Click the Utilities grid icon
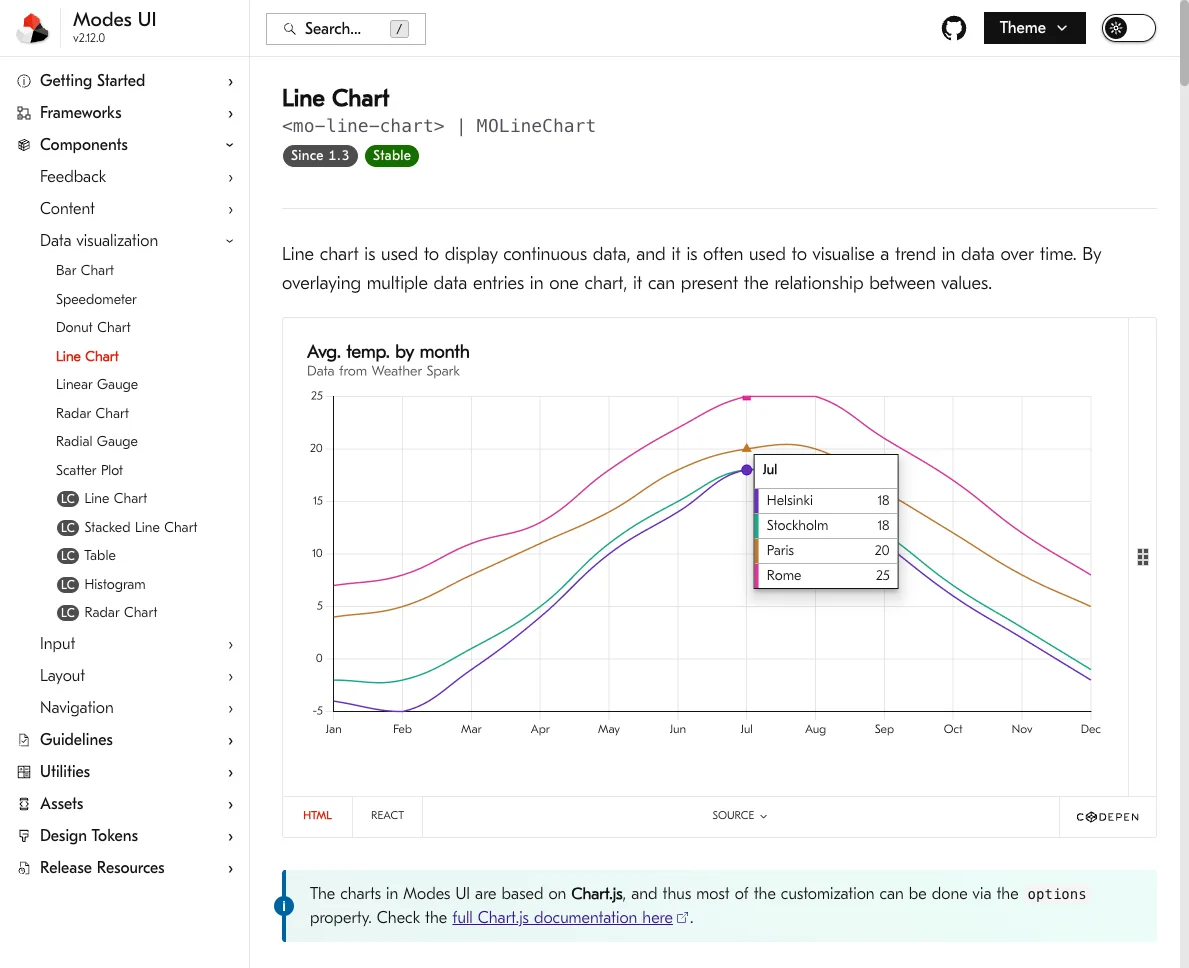 pyautogui.click(x=24, y=772)
